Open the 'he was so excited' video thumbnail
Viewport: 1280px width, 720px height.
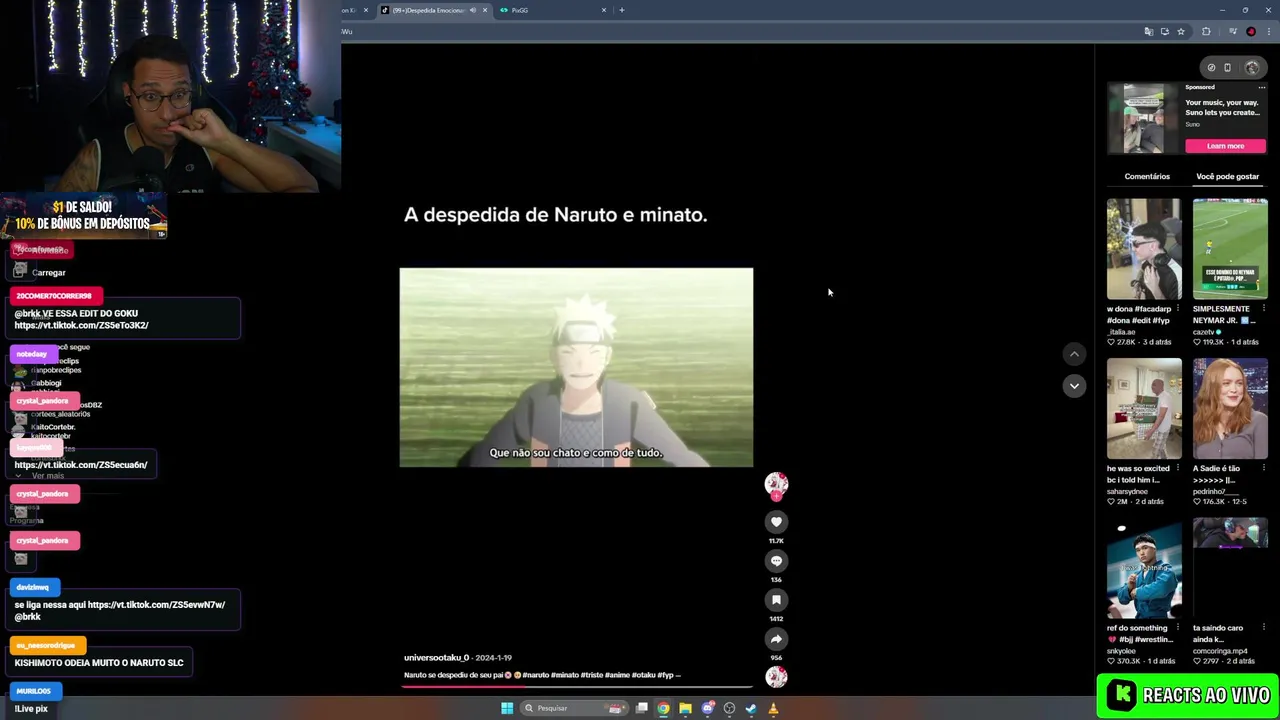coord(1144,408)
